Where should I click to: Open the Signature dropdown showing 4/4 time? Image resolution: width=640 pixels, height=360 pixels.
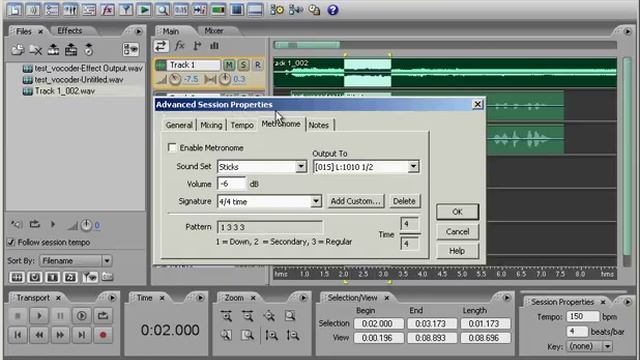(x=316, y=201)
